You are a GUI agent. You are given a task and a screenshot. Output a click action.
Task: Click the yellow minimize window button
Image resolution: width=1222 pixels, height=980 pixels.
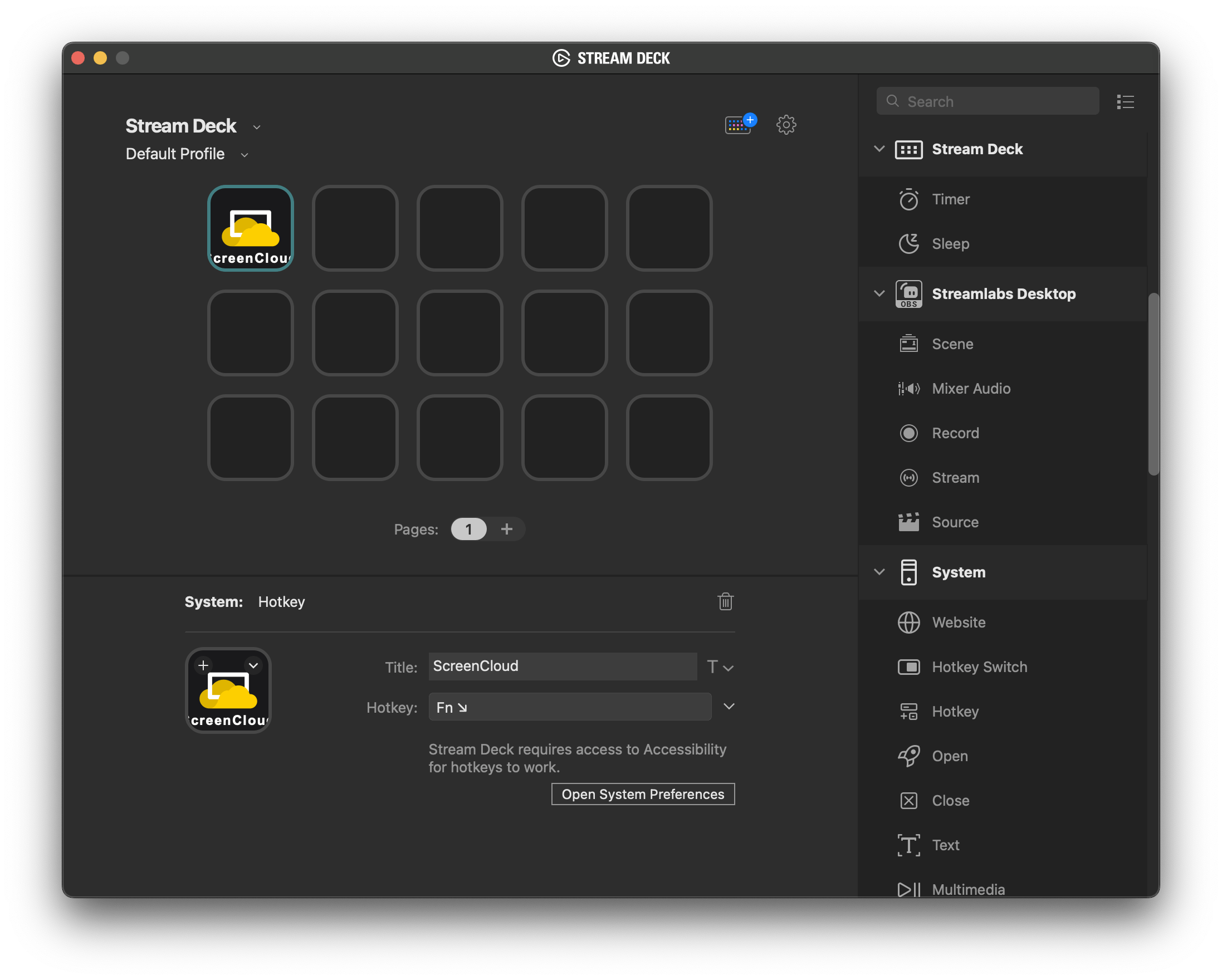(100, 58)
